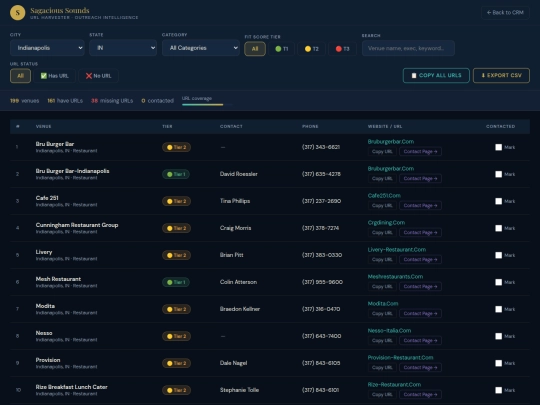Viewport: 540px width, 405px height.
Task: Filter by T3 red tier
Action: click(342, 49)
